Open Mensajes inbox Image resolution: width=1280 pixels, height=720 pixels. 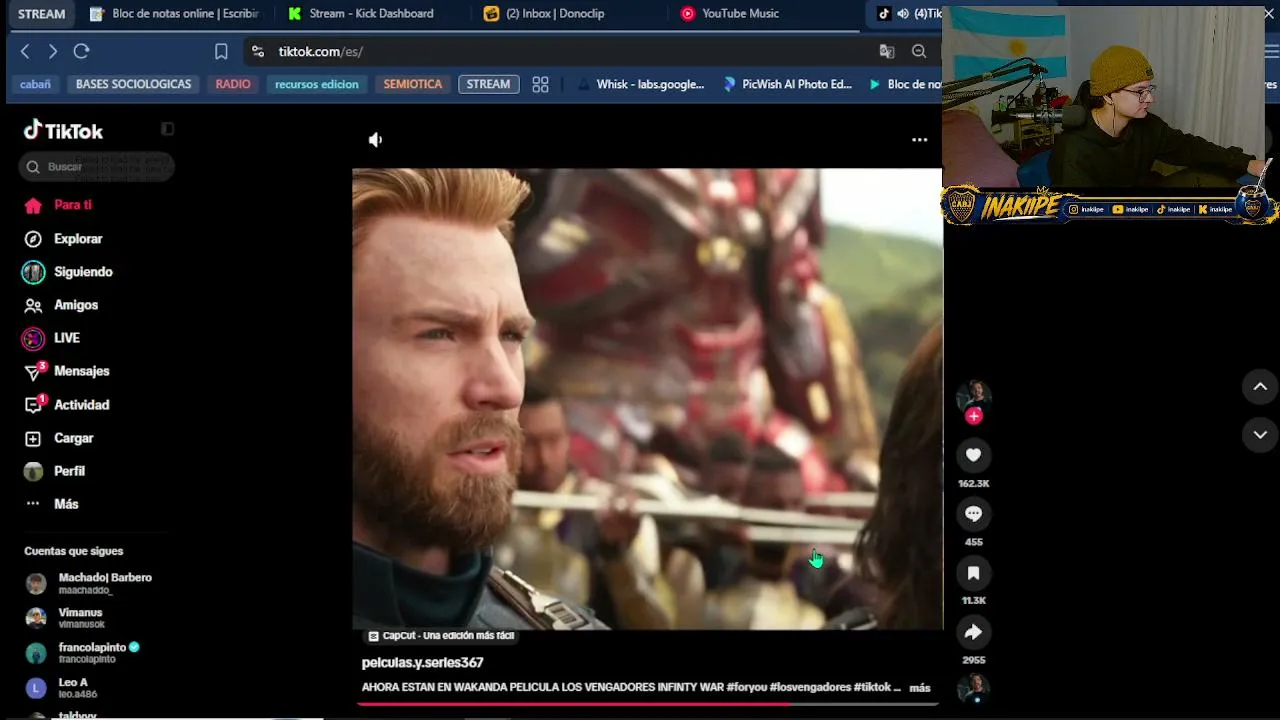click(x=66, y=371)
